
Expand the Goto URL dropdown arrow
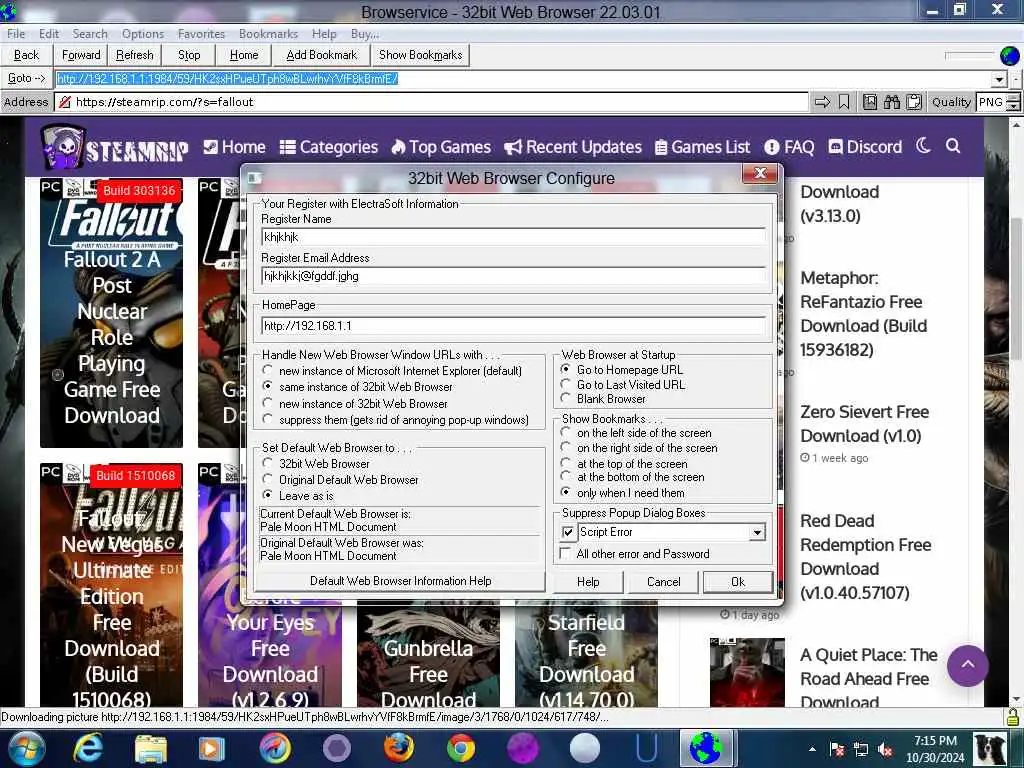pos(999,79)
